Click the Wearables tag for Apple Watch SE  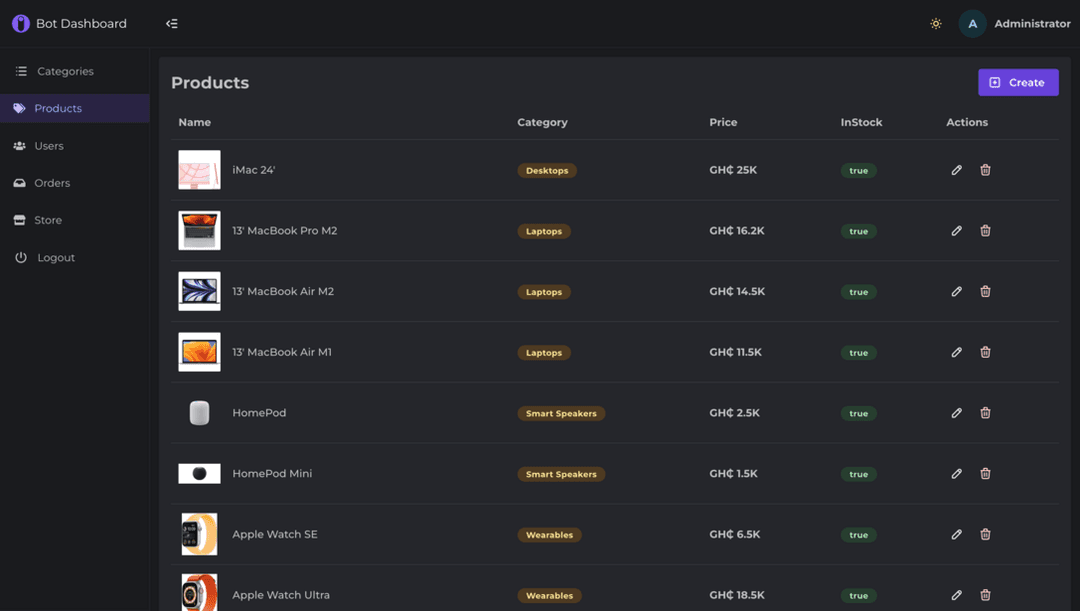tap(550, 535)
